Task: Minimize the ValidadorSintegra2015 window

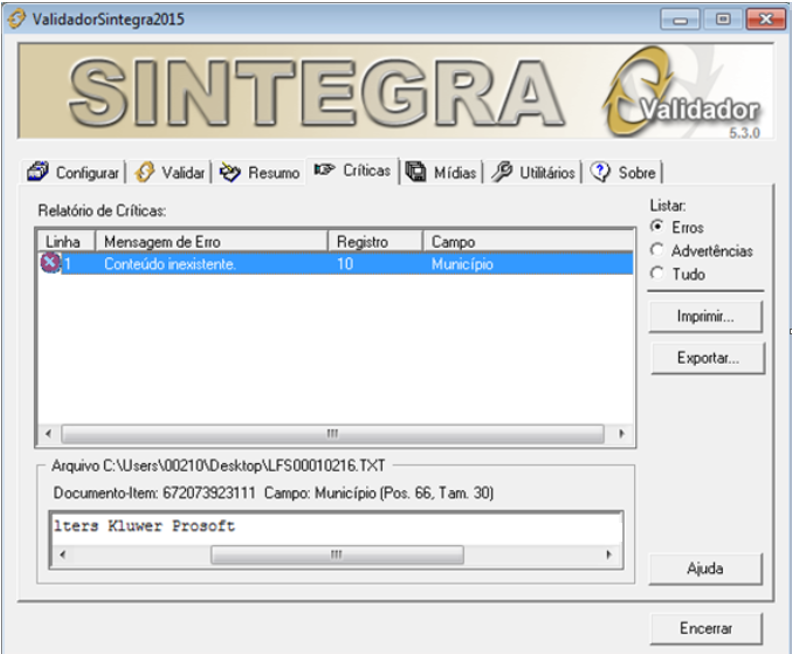Action: click(x=680, y=19)
